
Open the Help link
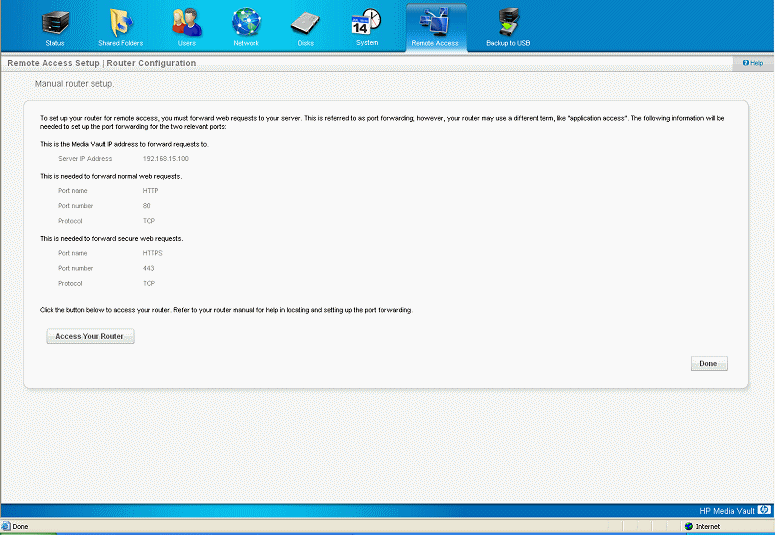752,63
